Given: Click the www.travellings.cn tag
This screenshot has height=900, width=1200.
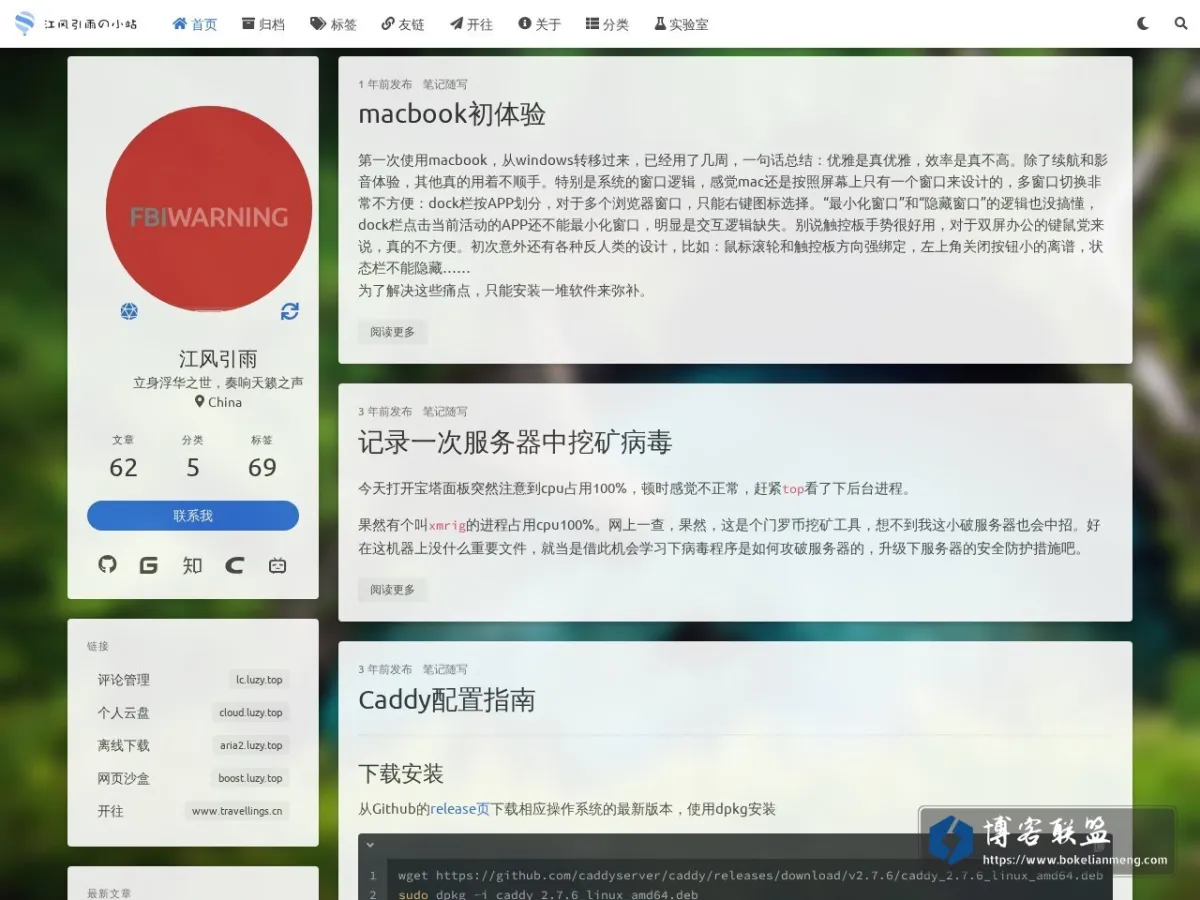Looking at the screenshot, I should [237, 811].
